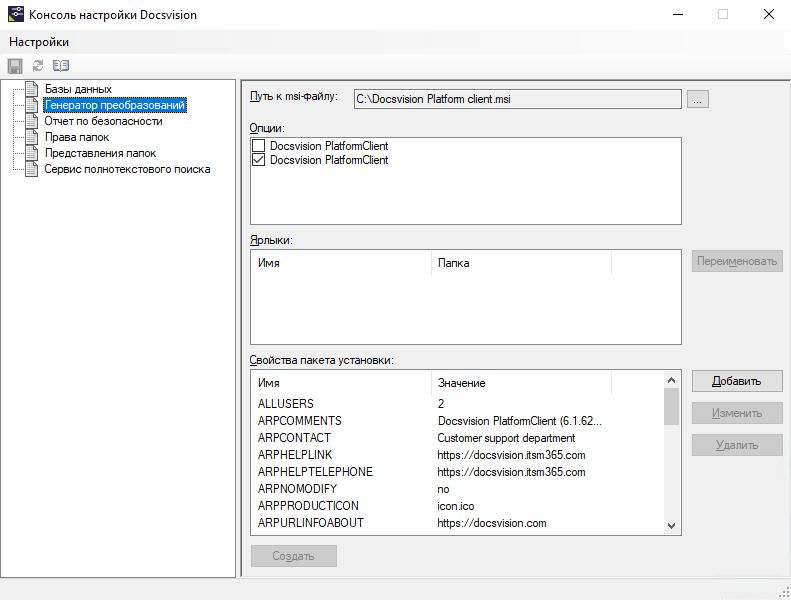Click the Добавить button
This screenshot has width=791, height=601.
[737, 381]
